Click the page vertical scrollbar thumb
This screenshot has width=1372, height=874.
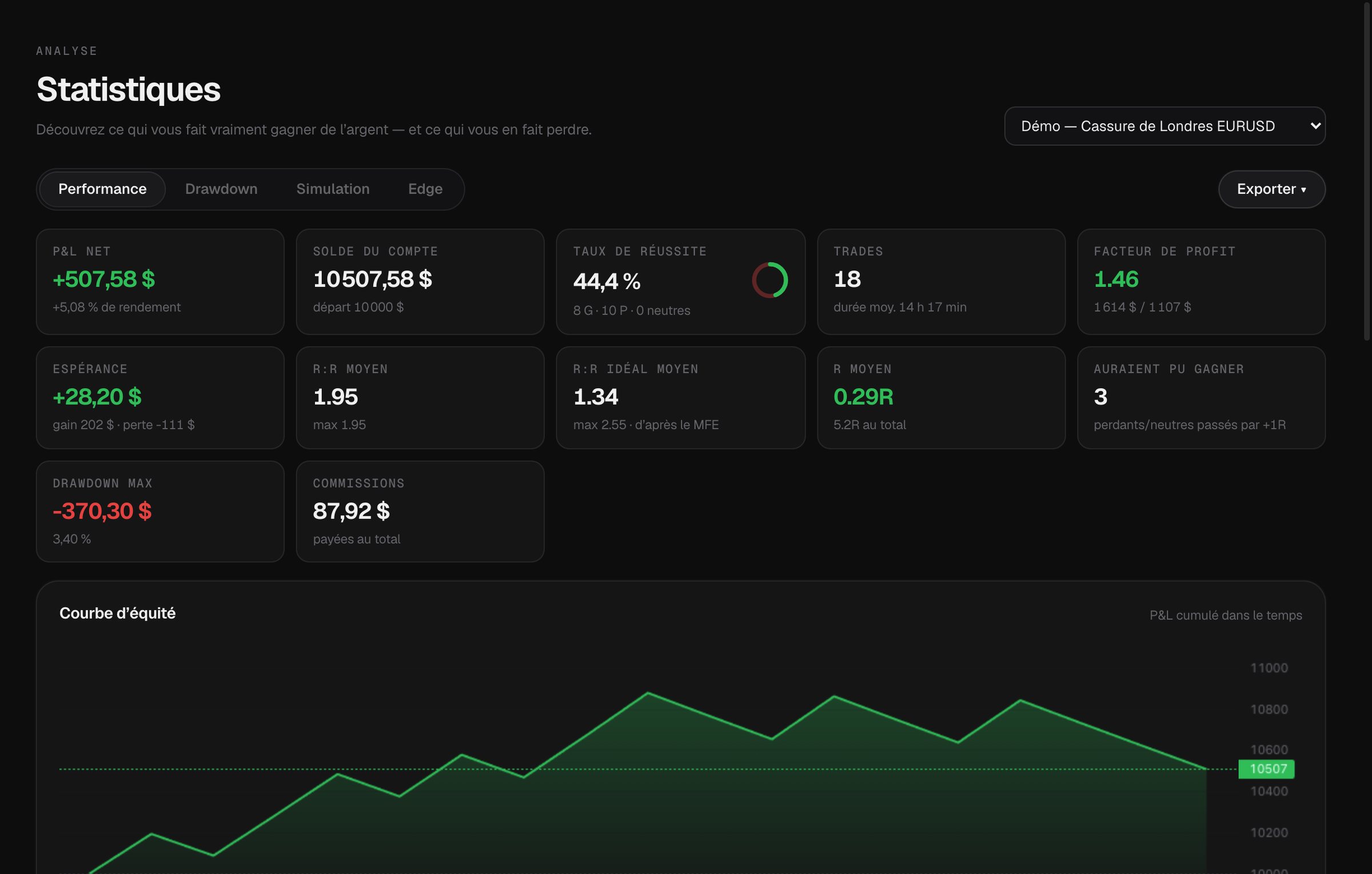(1366, 171)
